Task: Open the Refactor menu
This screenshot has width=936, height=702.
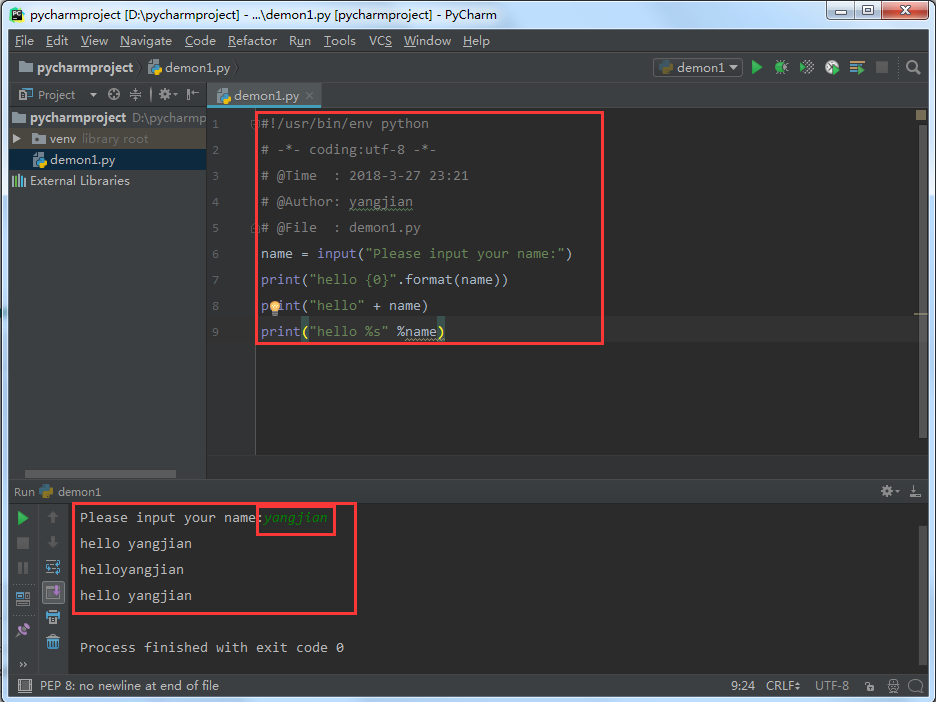Action: pos(252,41)
